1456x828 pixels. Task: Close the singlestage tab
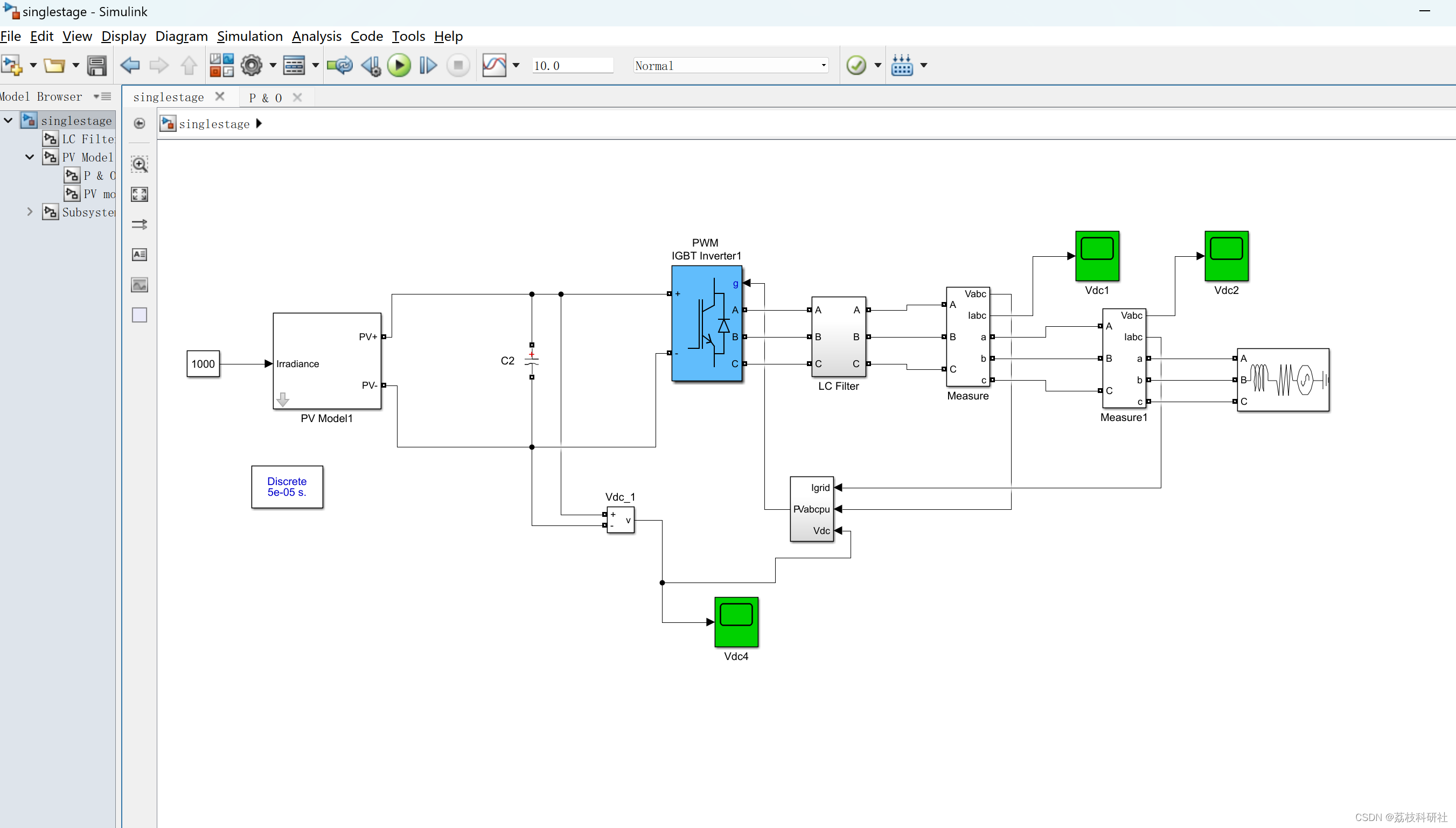pos(220,97)
